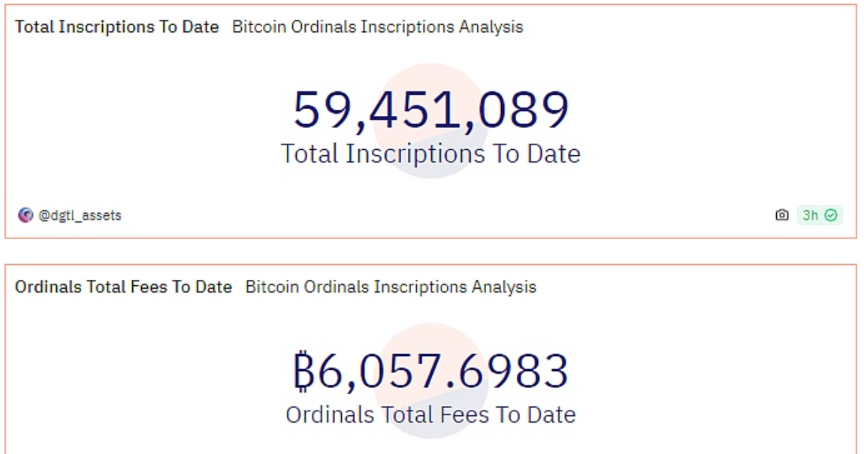Click the @dgtl_assets avatar icon
This screenshot has height=454, width=864.
tap(26, 215)
